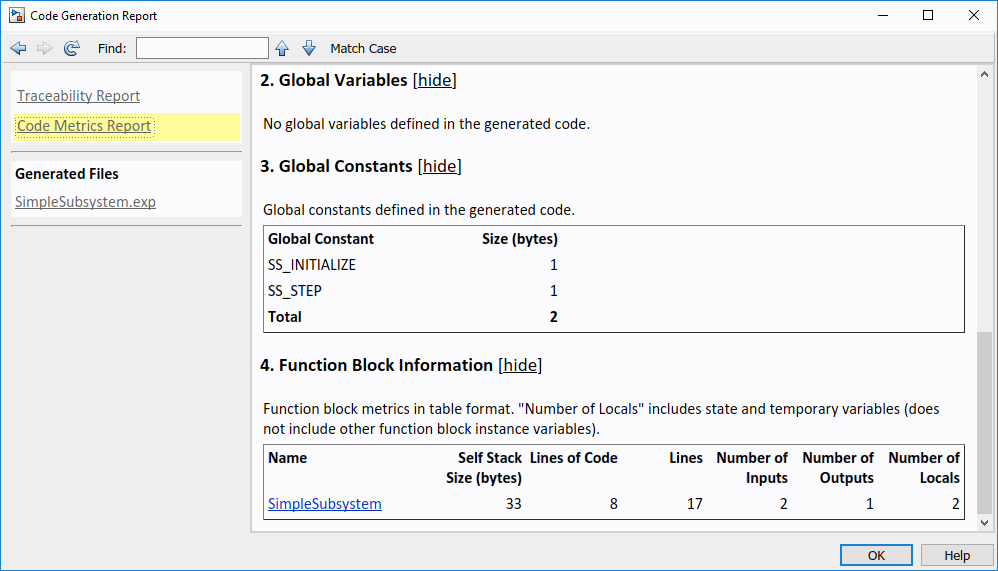
Task: Select the Code Metrics Report
Action: [84, 126]
